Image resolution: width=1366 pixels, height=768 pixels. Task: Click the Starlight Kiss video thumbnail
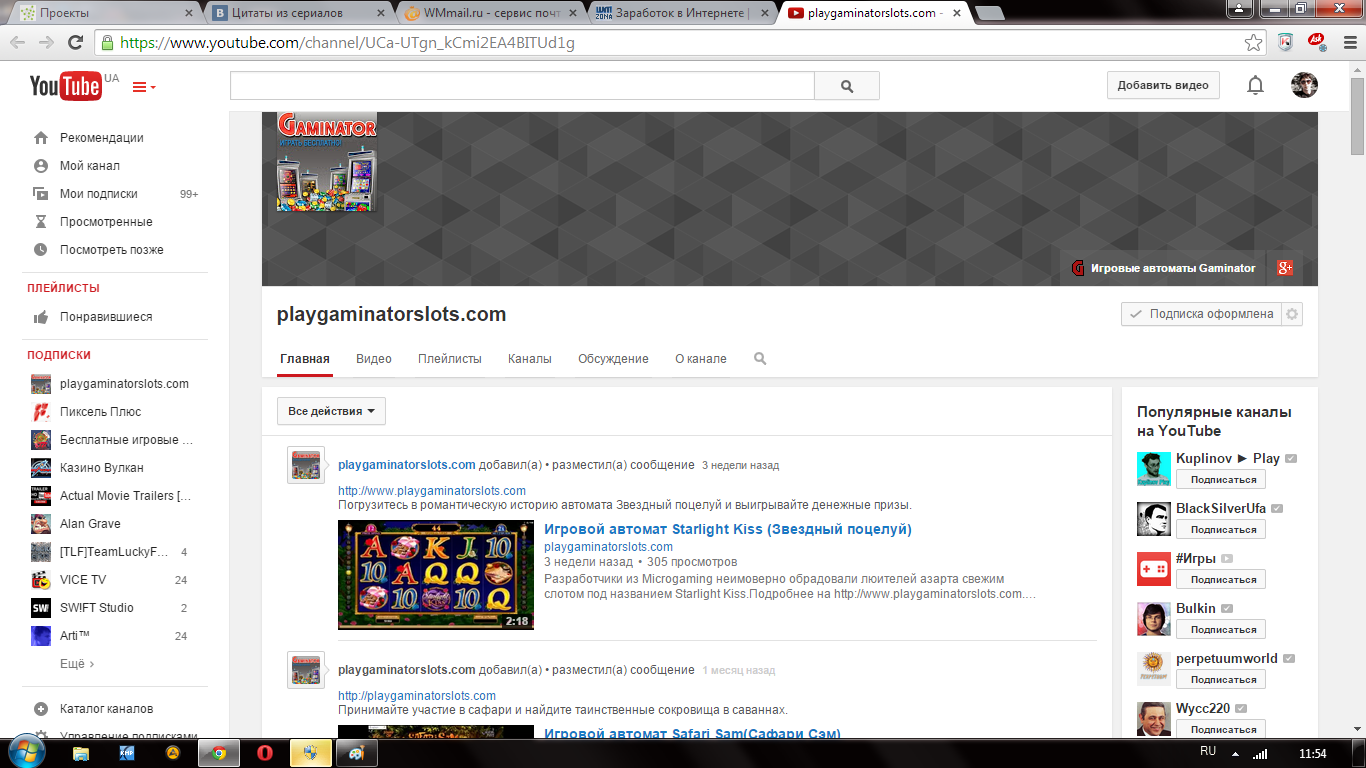pyautogui.click(x=436, y=575)
